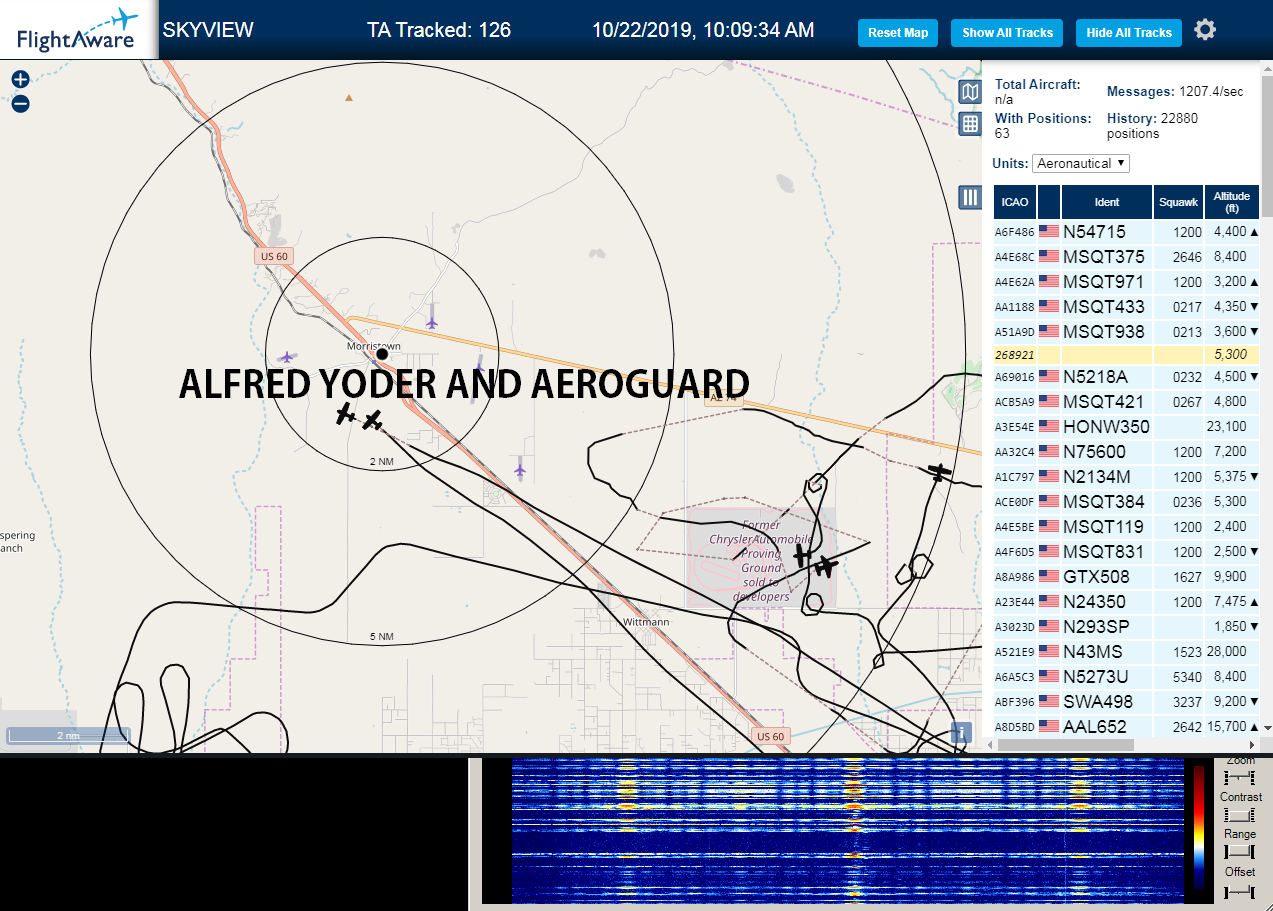
Task: Adjust the waterfall Contrast slider
Action: point(1240,815)
